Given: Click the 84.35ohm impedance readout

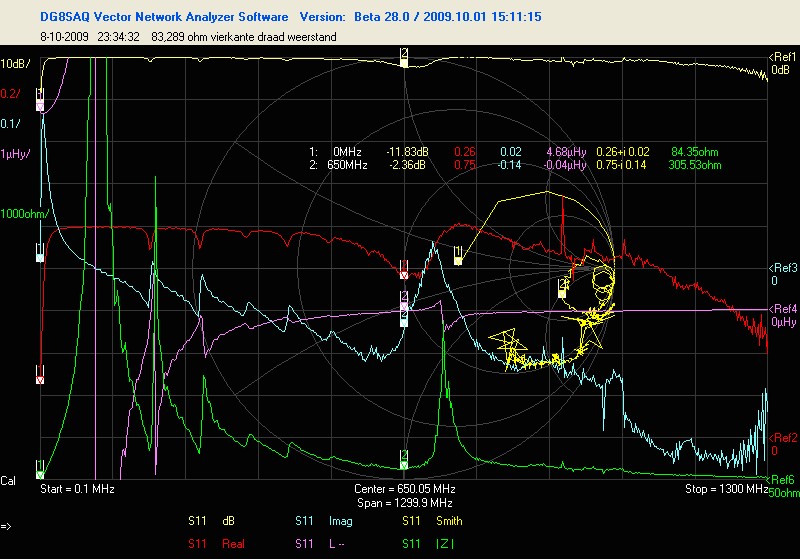Looking at the screenshot, I should click(x=695, y=152).
